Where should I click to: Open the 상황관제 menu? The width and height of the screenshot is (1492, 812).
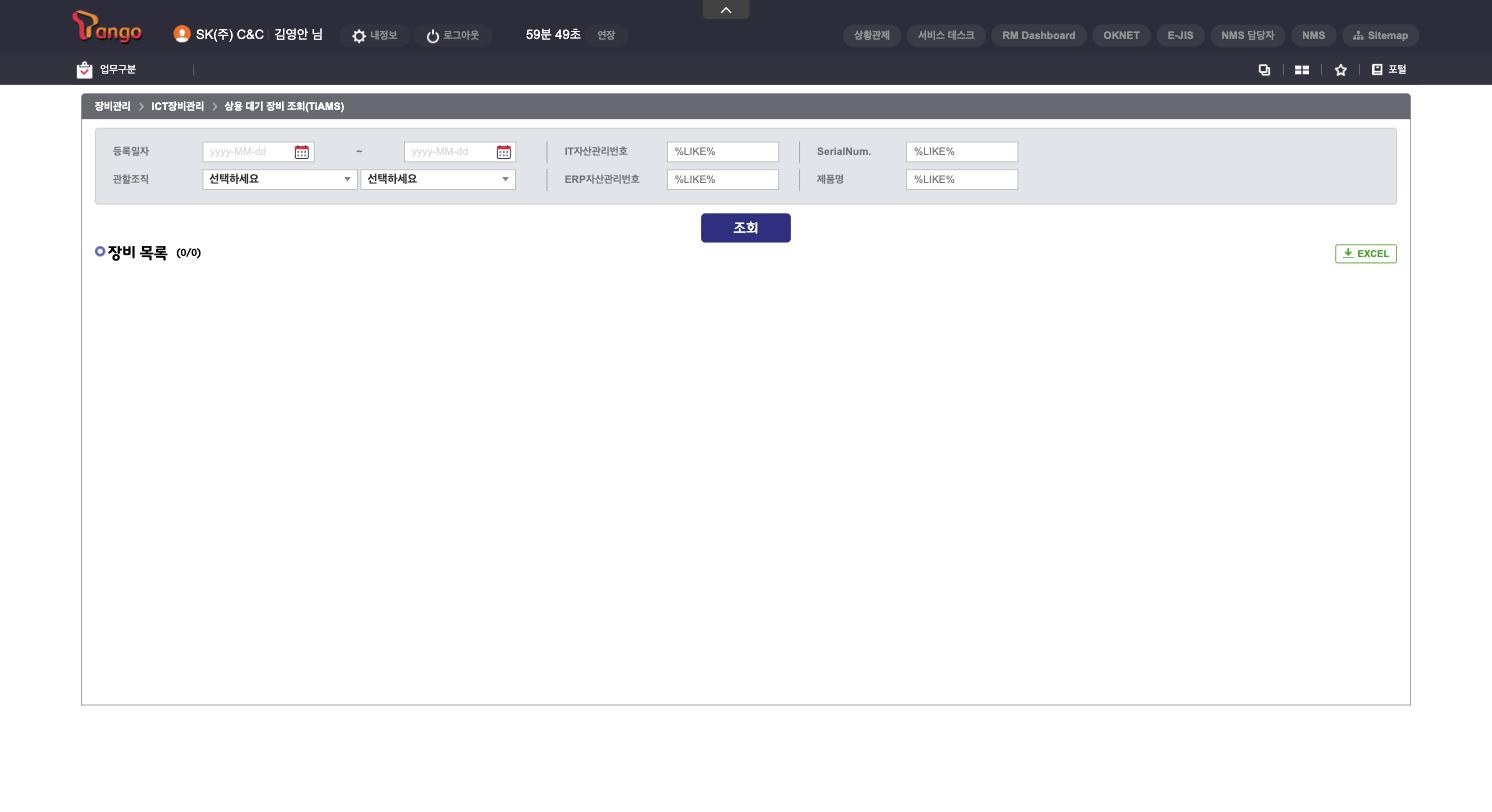[x=872, y=36]
